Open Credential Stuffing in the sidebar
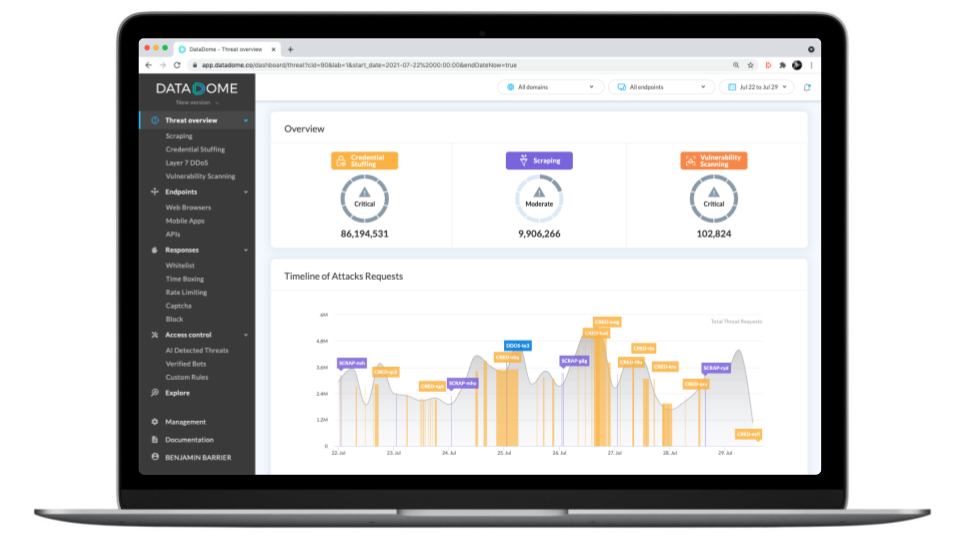The width and height of the screenshot is (960, 540). point(195,149)
